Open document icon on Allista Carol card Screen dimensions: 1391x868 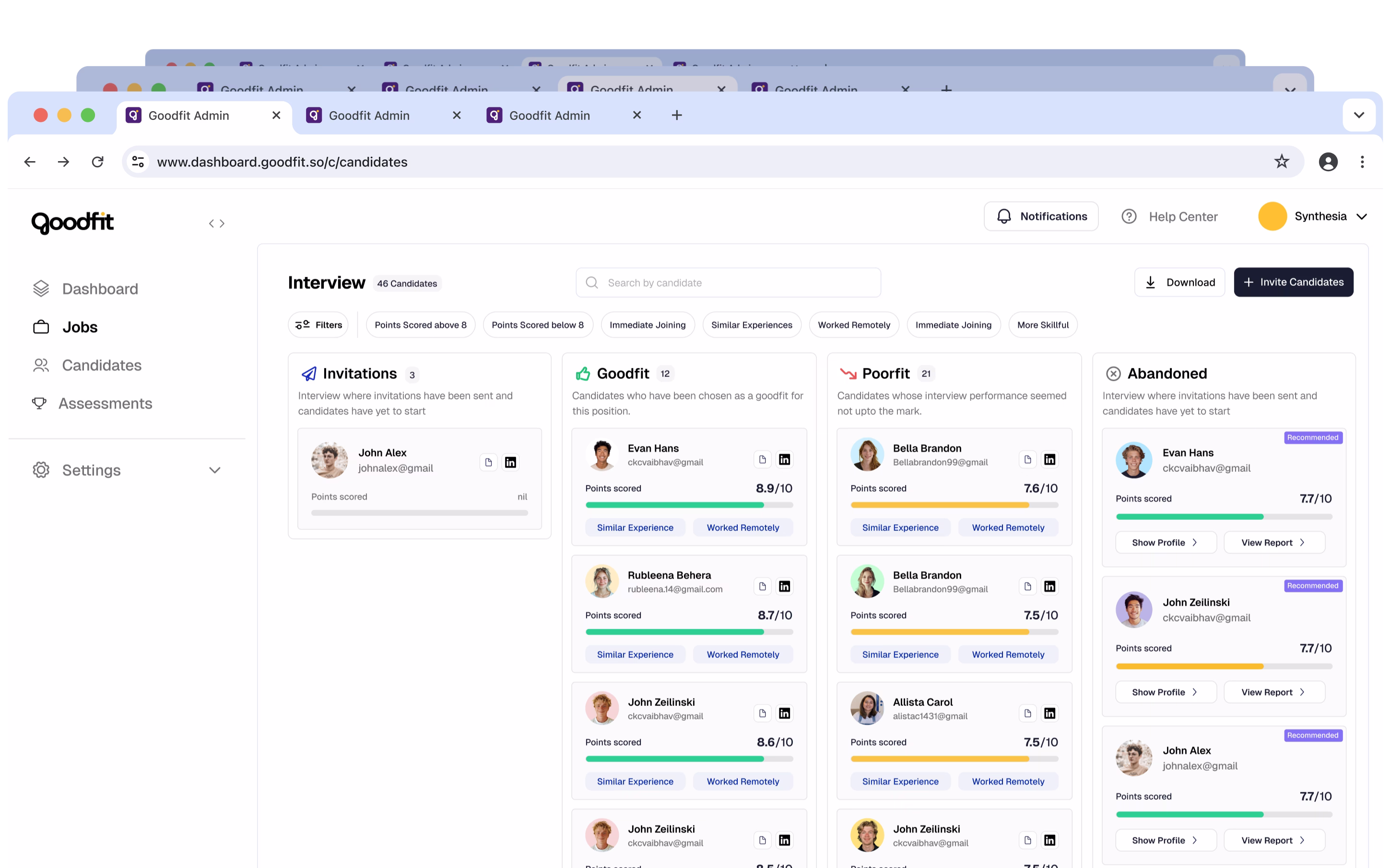(1027, 713)
